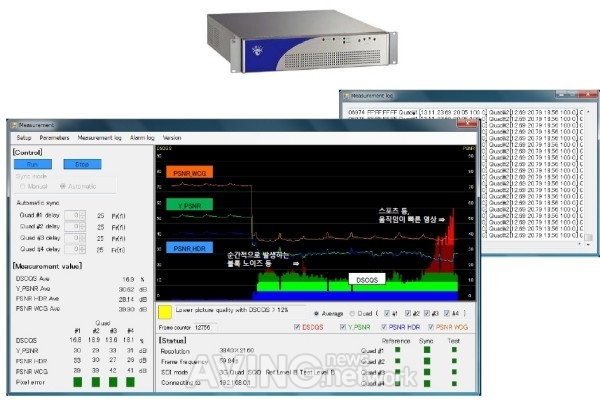Click Pixel error indicator for quad #1

[x=78, y=382]
